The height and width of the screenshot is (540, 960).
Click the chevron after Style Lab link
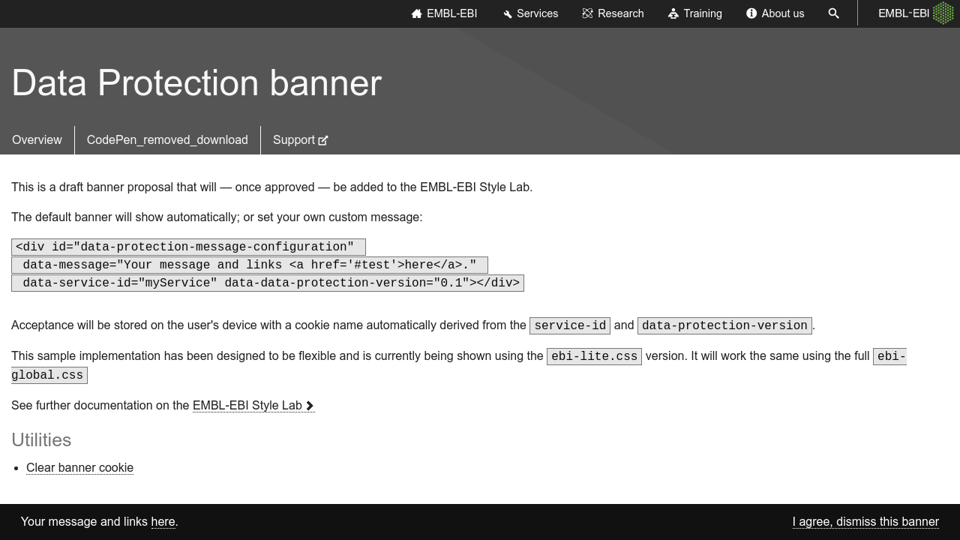310,406
